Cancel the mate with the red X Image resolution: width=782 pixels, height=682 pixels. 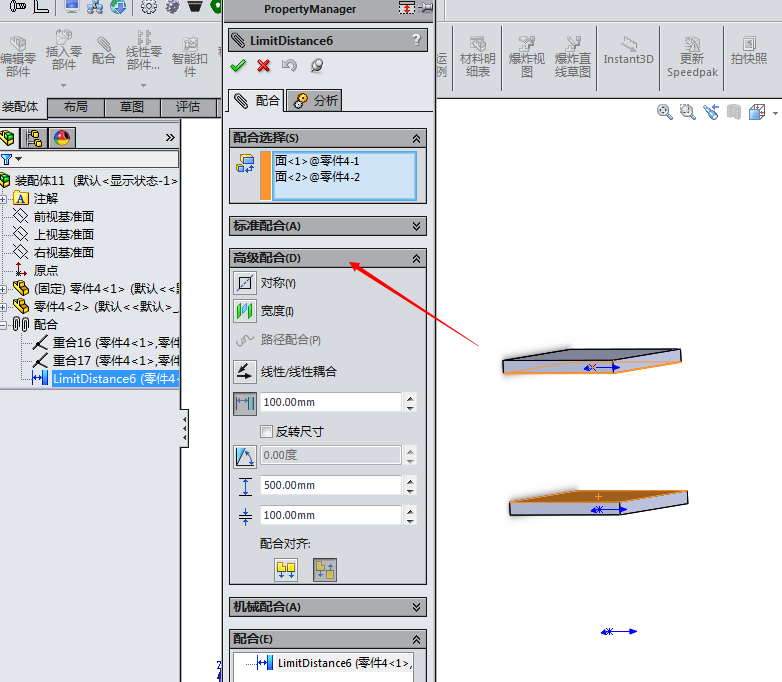(x=263, y=66)
